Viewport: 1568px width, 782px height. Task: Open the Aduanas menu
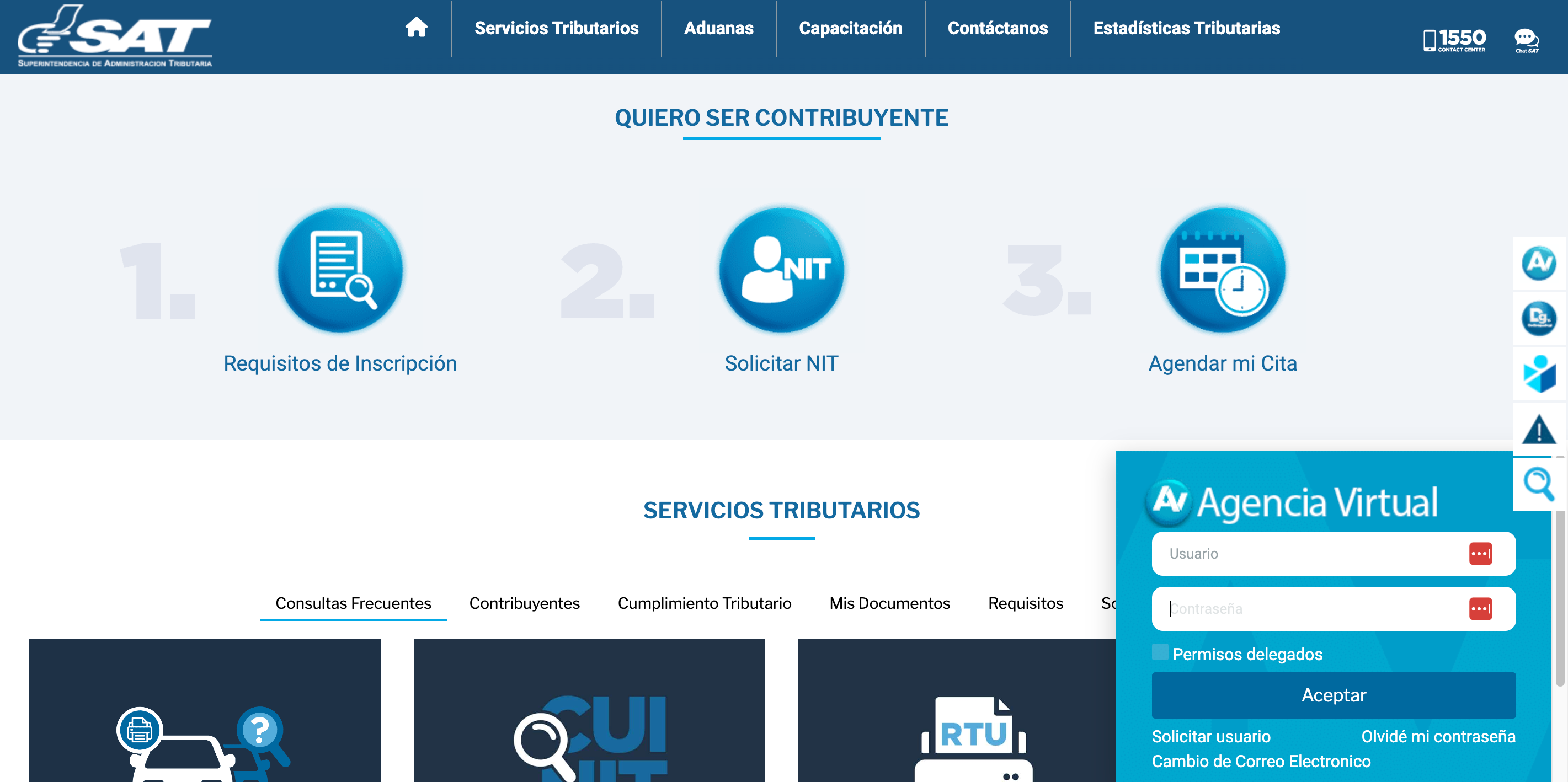(718, 28)
